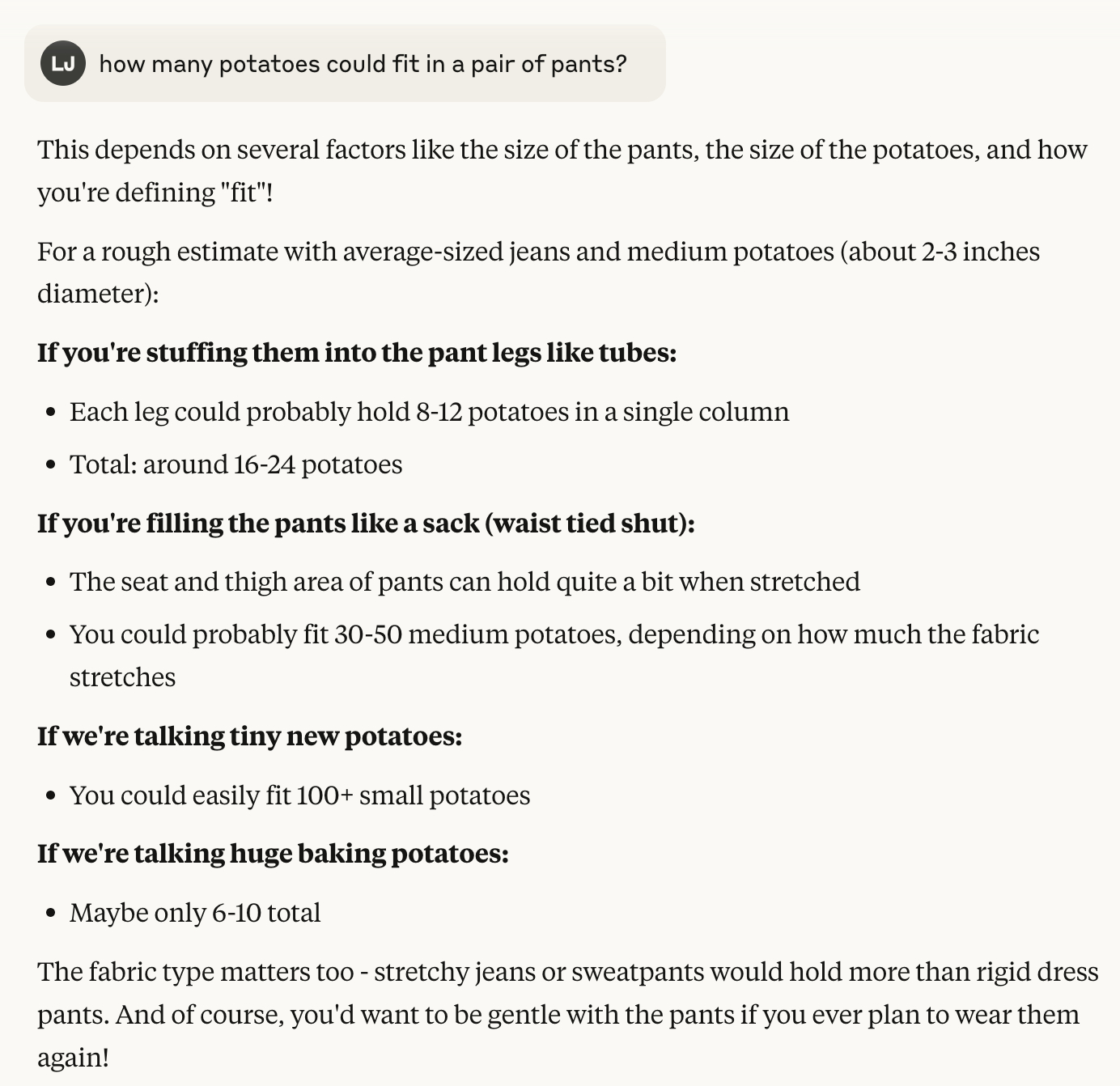Click the "Each leg could probably hold 8-12 potatoes" bullet

pyautogui.click(x=429, y=412)
